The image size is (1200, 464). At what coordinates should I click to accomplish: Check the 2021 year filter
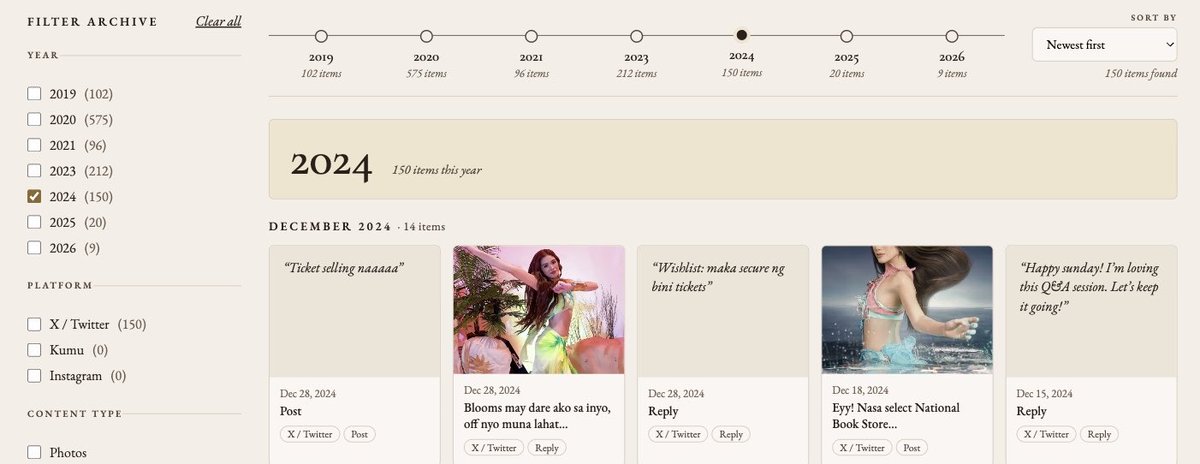click(34, 145)
